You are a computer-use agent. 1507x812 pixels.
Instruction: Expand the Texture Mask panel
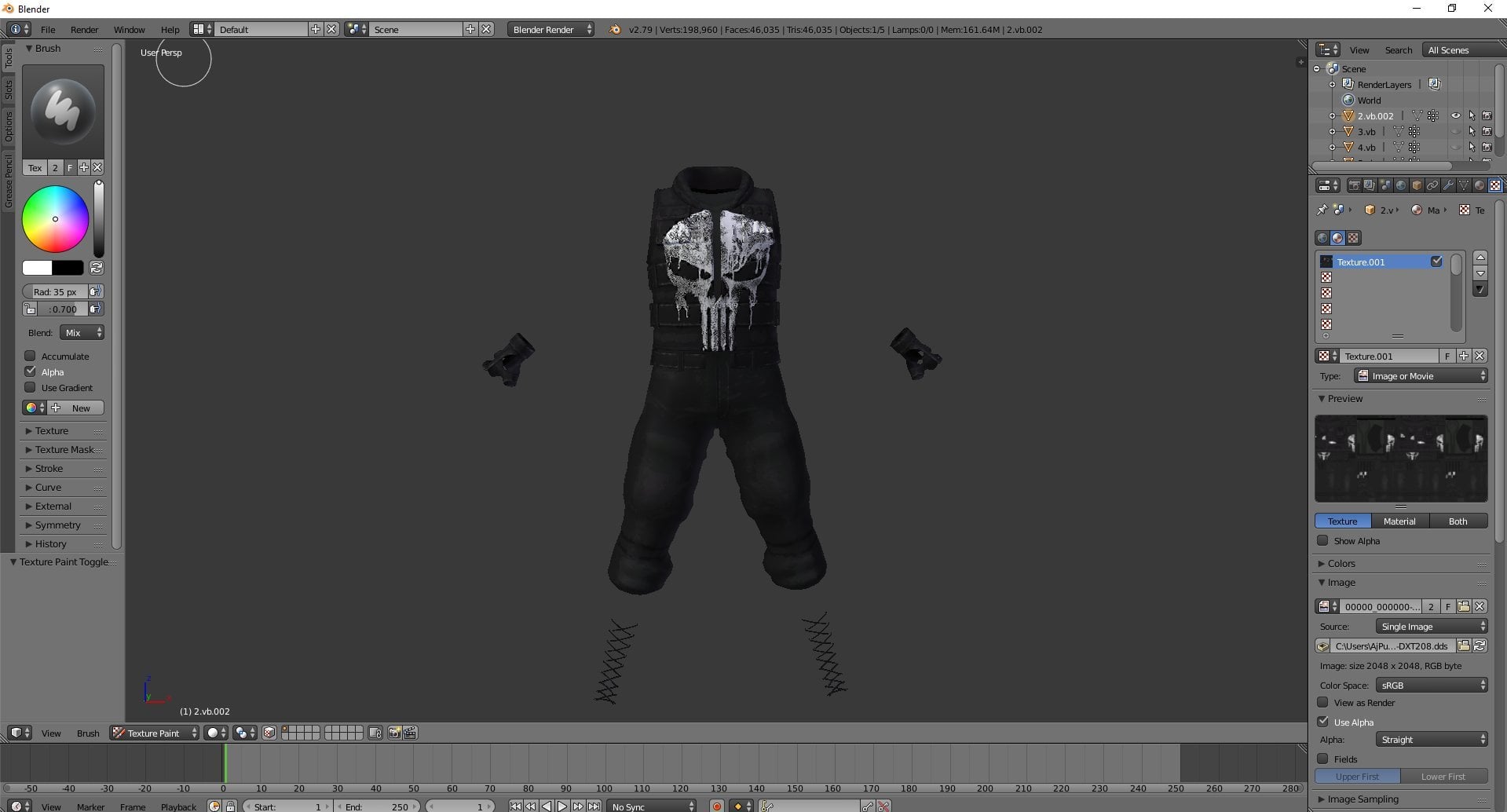tap(63, 449)
